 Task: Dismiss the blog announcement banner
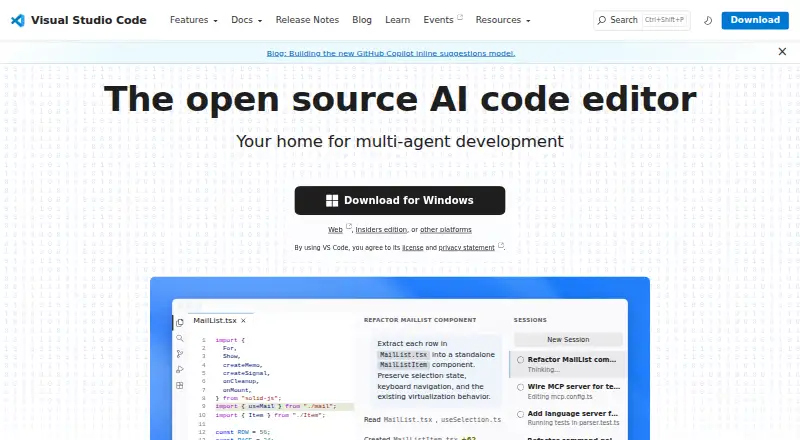click(x=782, y=52)
